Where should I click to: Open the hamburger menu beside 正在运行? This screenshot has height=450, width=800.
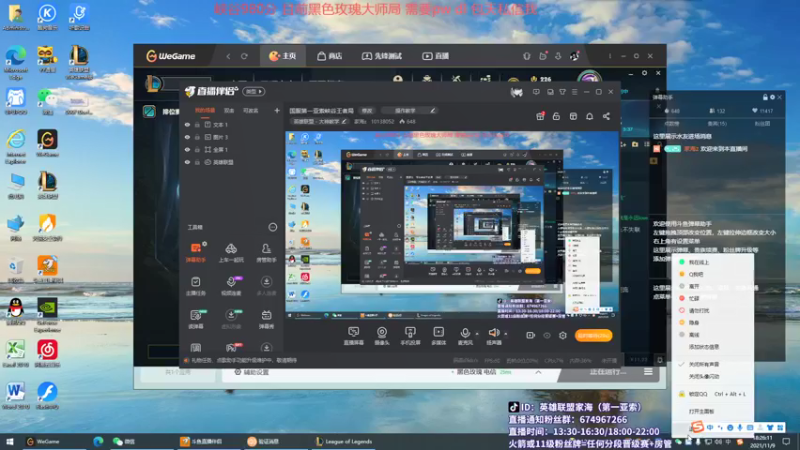[x=648, y=372]
